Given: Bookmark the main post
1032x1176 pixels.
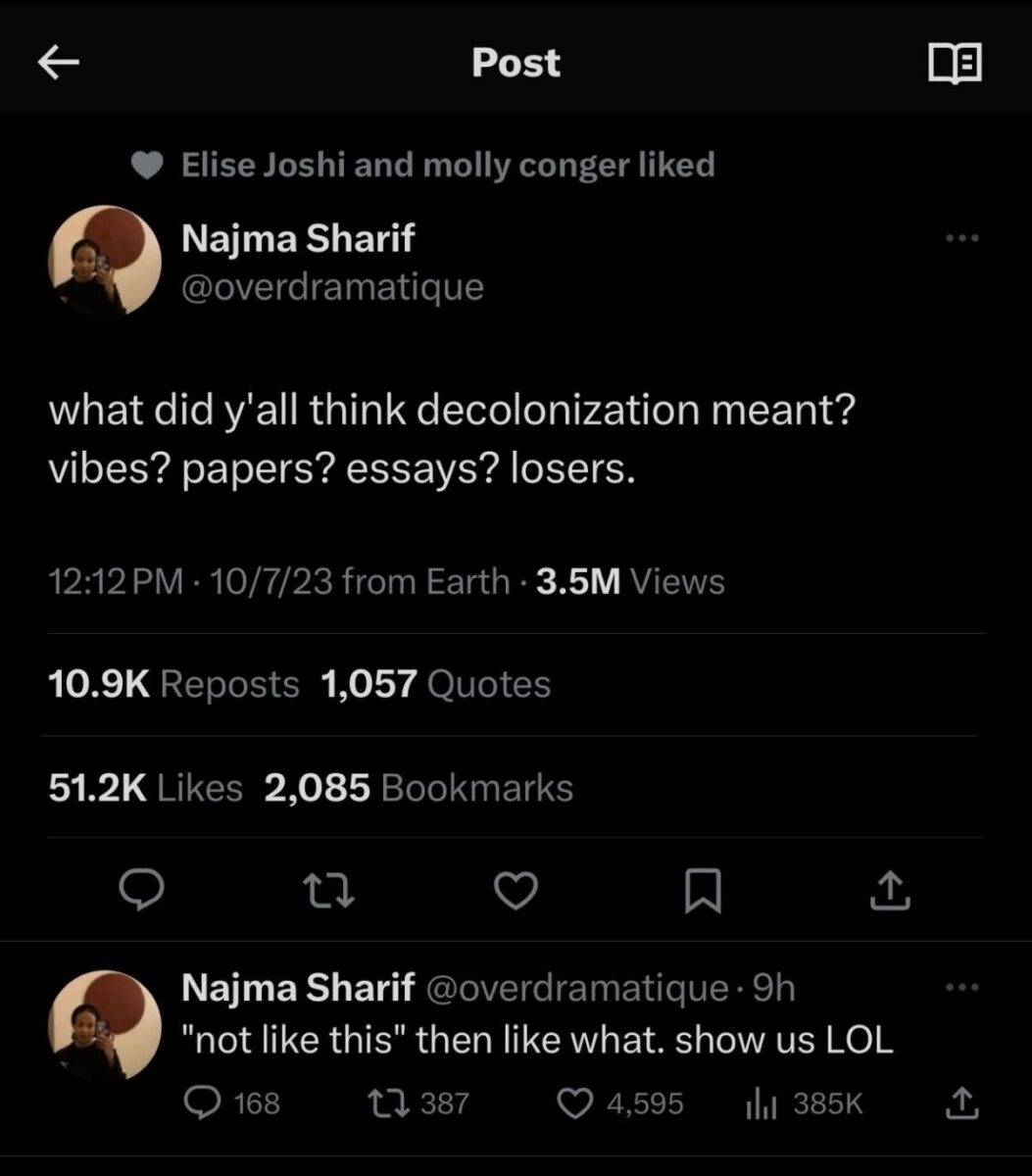Looking at the screenshot, I should coord(702,889).
